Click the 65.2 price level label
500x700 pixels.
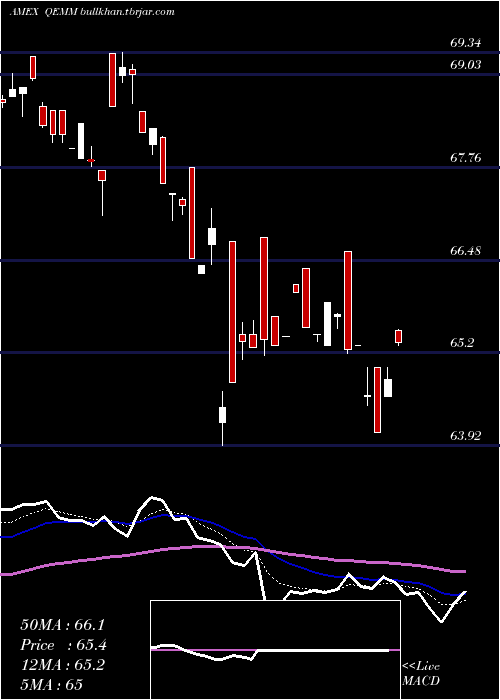pos(462,343)
